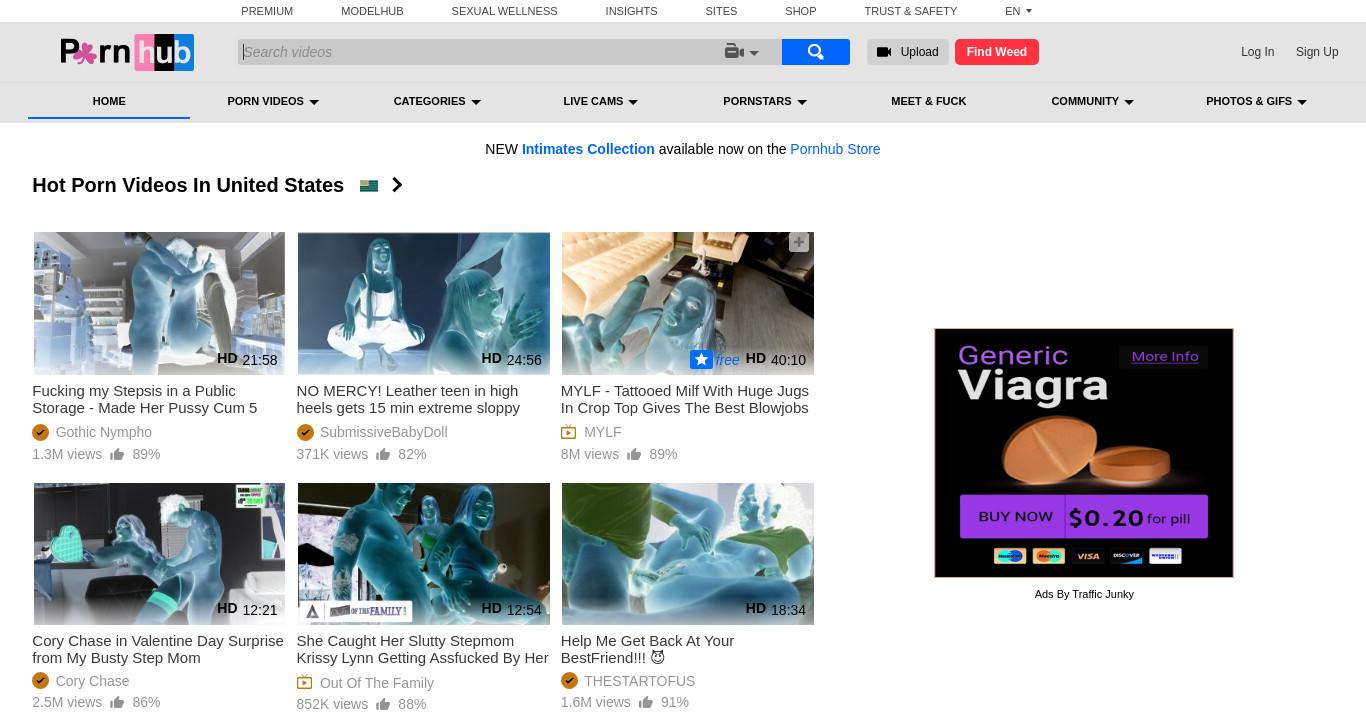Click the thumbs-up icon beside 91%
Image resolution: width=1366 pixels, height=728 pixels.
(x=646, y=702)
